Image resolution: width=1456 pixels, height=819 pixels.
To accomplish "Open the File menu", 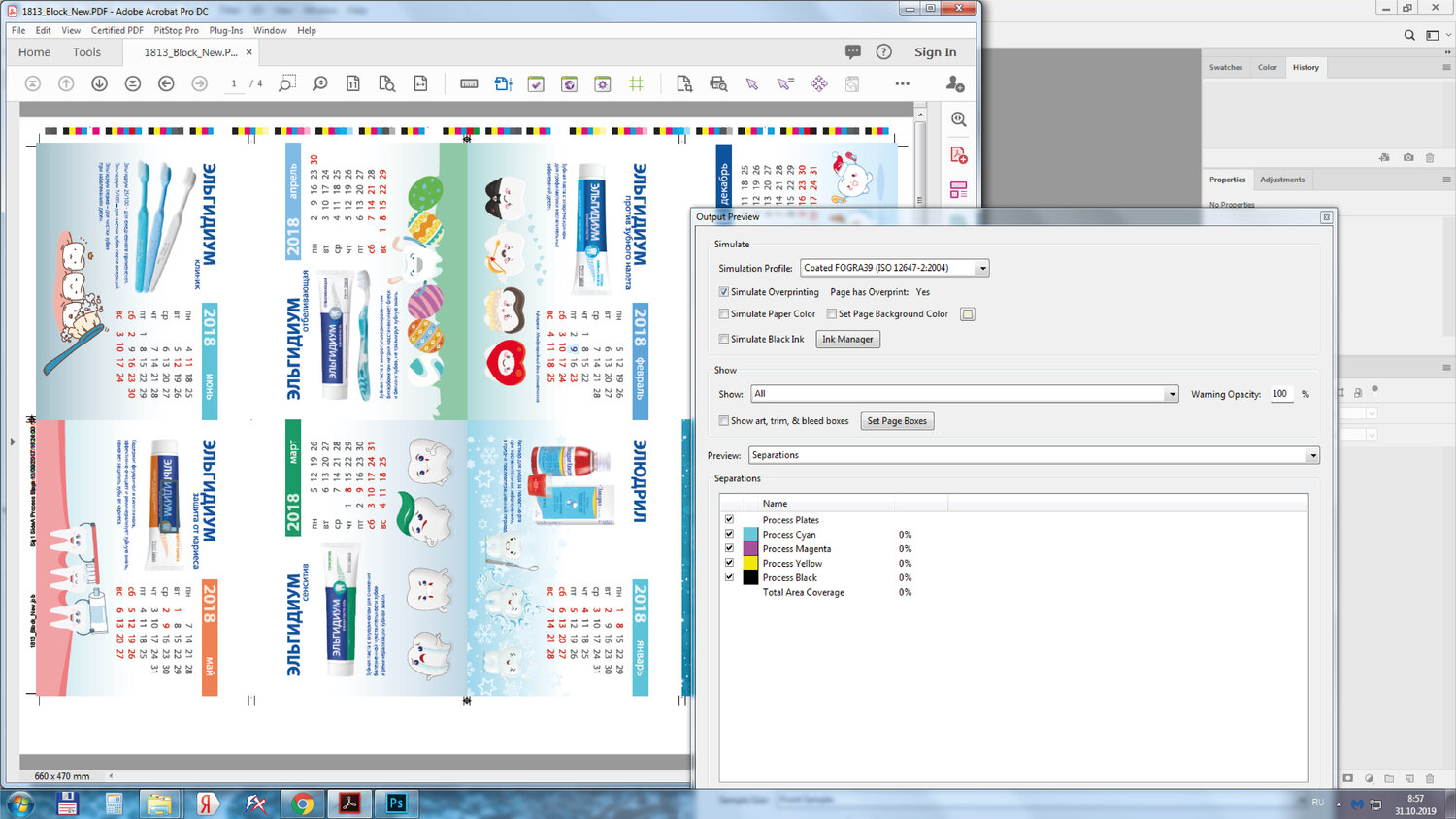I will coord(18,30).
